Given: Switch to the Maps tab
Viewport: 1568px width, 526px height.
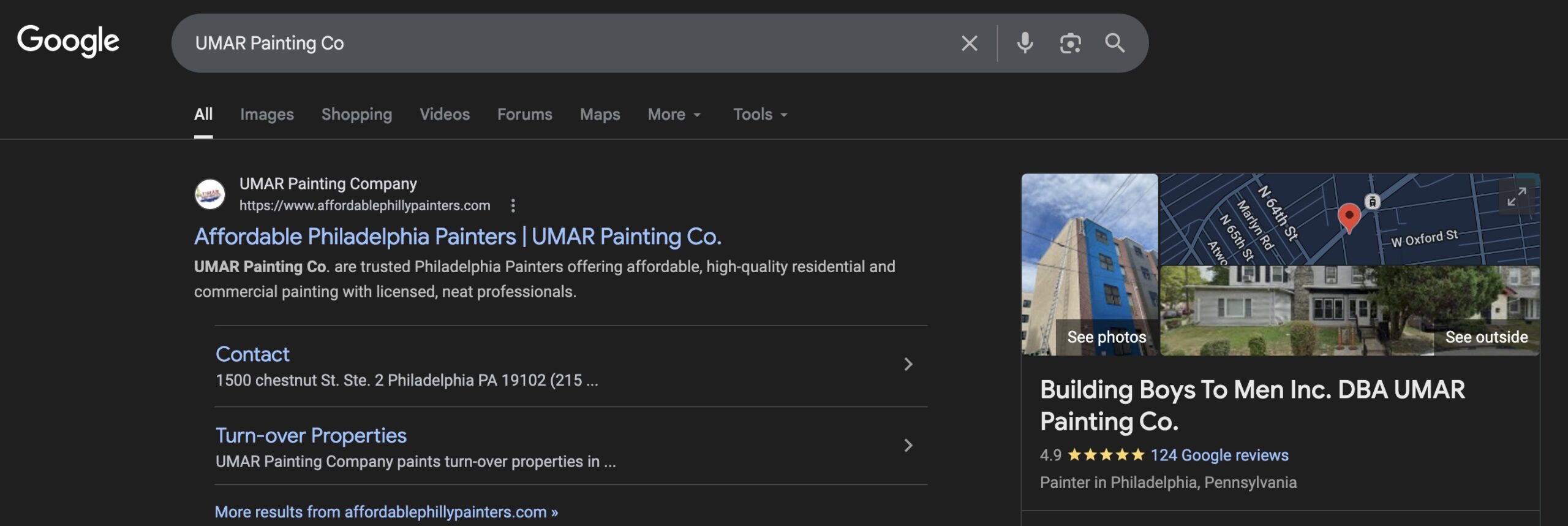Looking at the screenshot, I should tap(600, 115).
